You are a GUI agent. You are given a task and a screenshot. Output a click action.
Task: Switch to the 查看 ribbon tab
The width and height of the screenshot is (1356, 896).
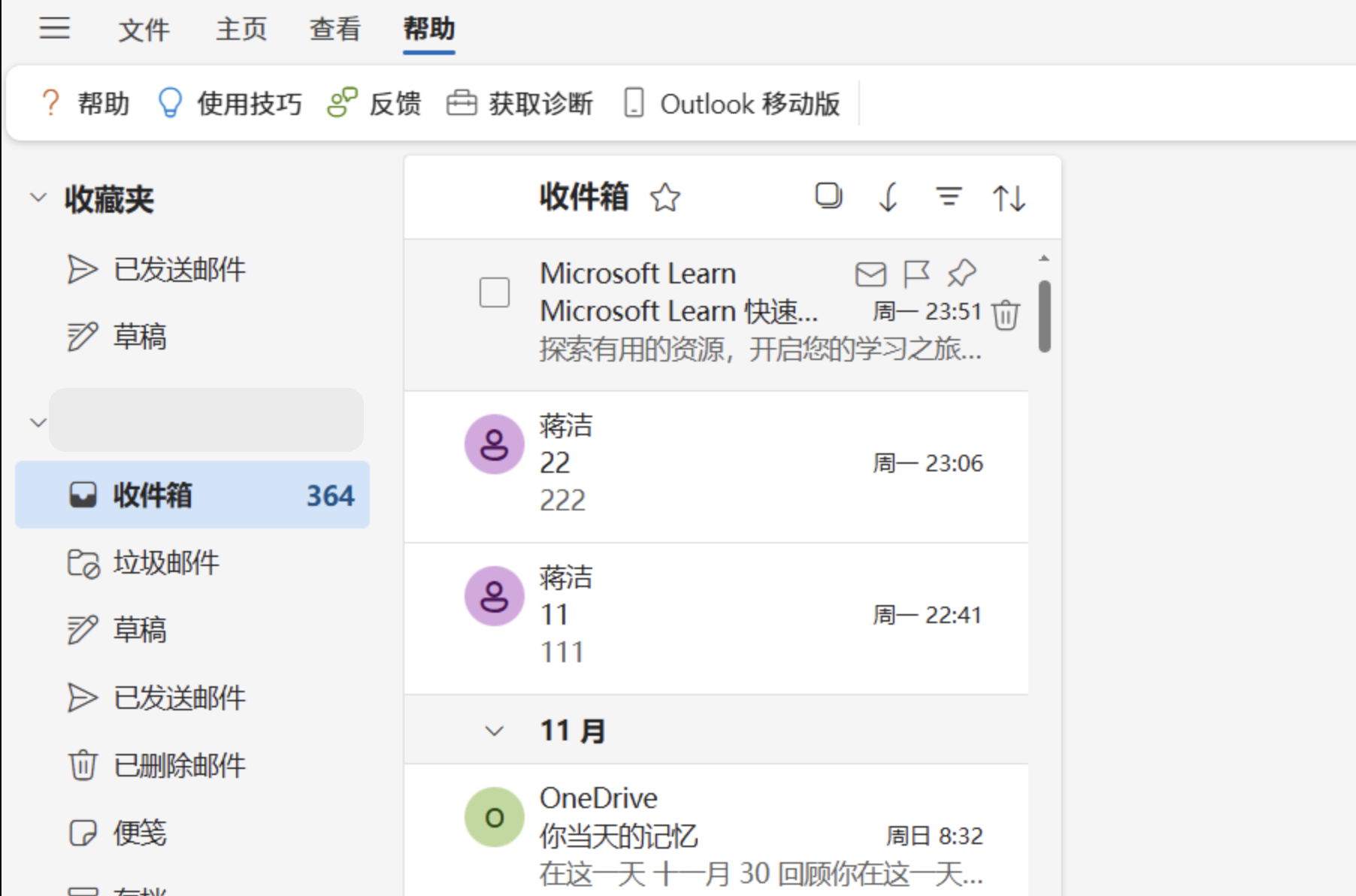tap(334, 30)
